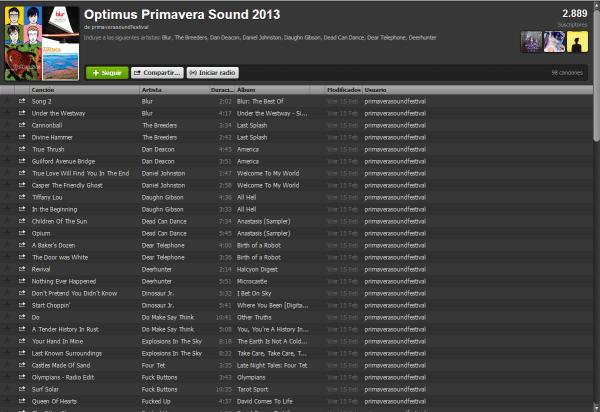
Task: Open album Tarot Sport
Action: tap(253, 389)
